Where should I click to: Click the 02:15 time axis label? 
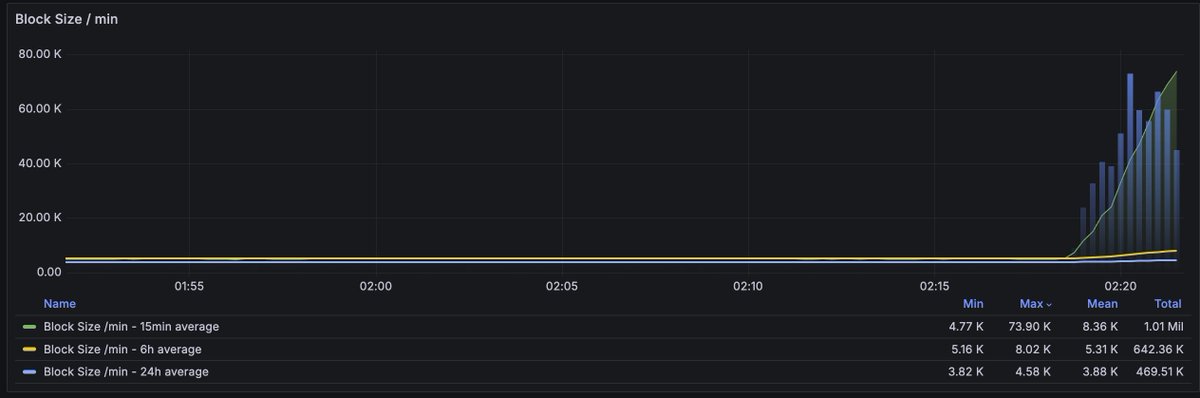[934, 286]
